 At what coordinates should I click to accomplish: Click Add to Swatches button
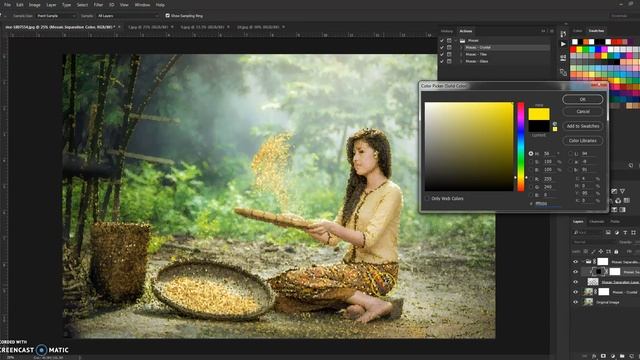coord(582,126)
